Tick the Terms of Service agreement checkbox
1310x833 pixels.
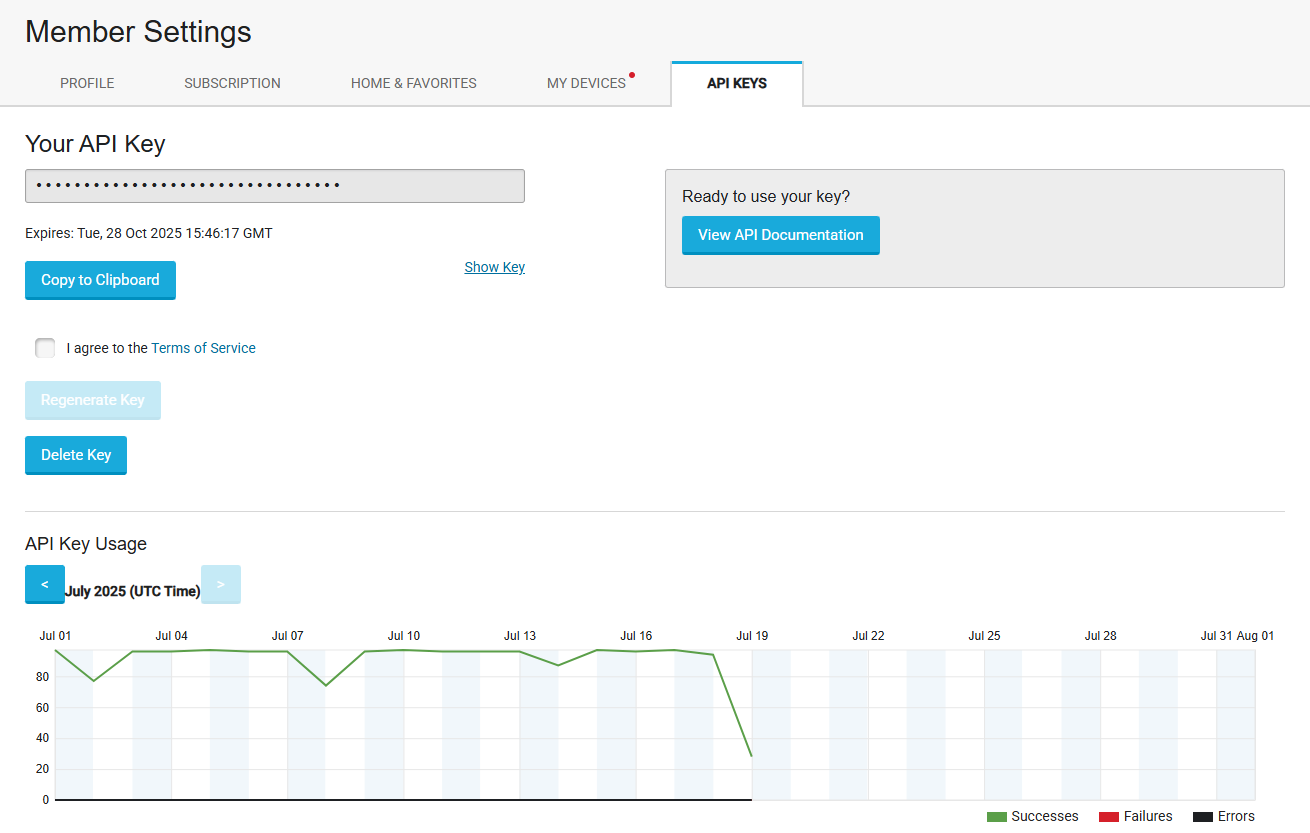click(45, 348)
